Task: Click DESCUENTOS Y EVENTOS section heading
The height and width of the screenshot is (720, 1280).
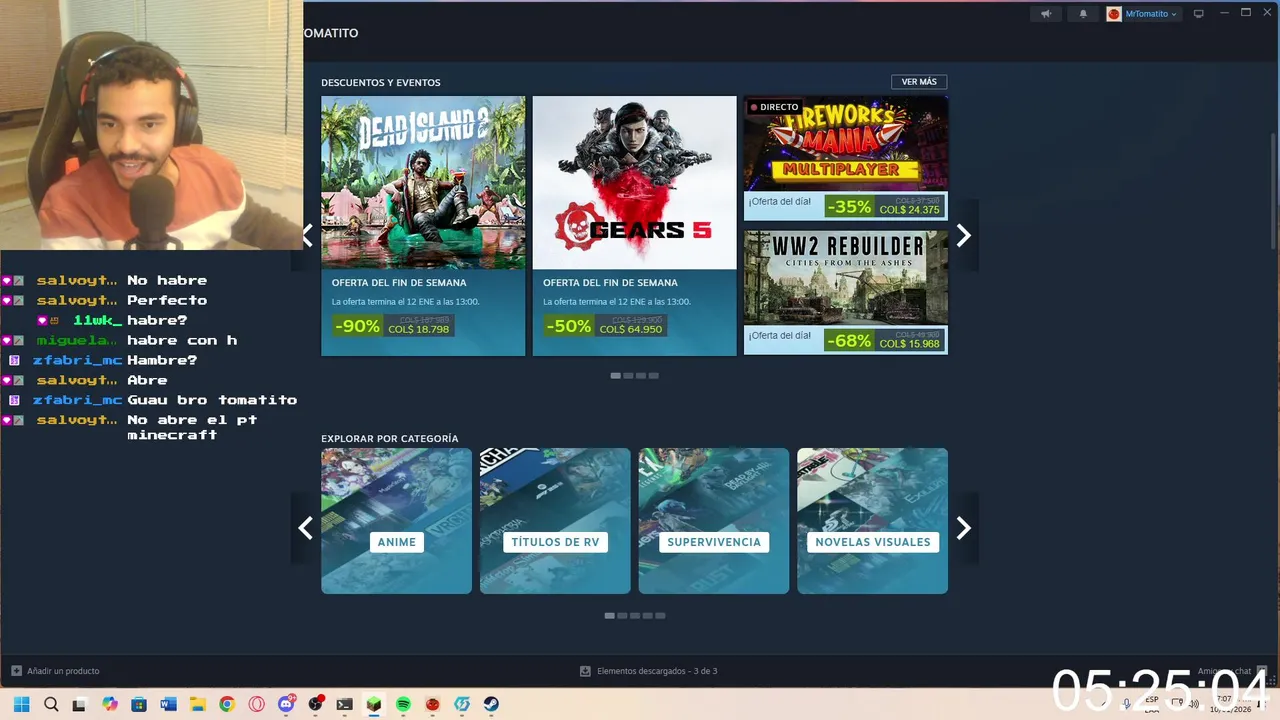Action: click(381, 82)
